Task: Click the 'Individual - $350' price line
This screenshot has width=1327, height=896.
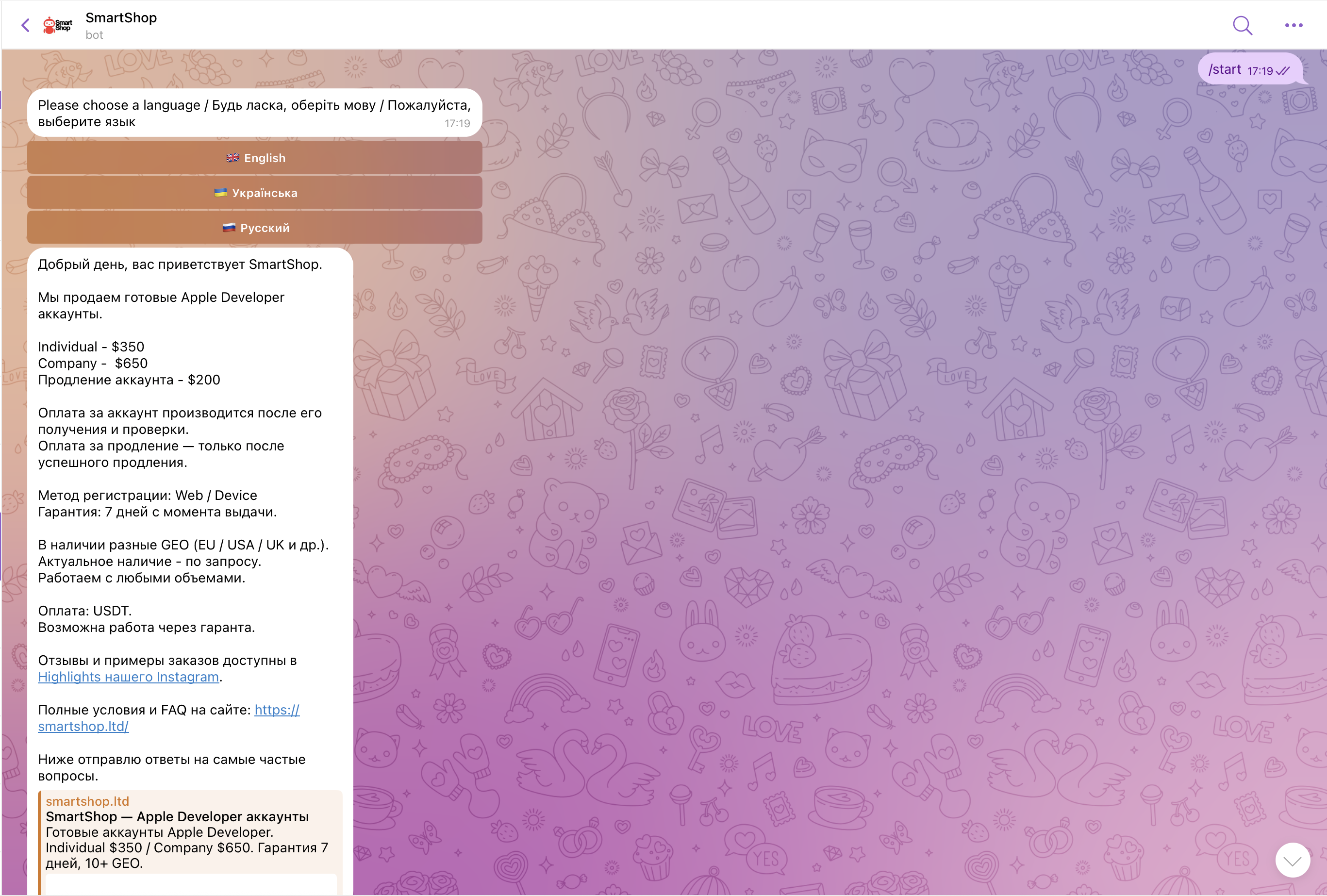Action: point(91,347)
